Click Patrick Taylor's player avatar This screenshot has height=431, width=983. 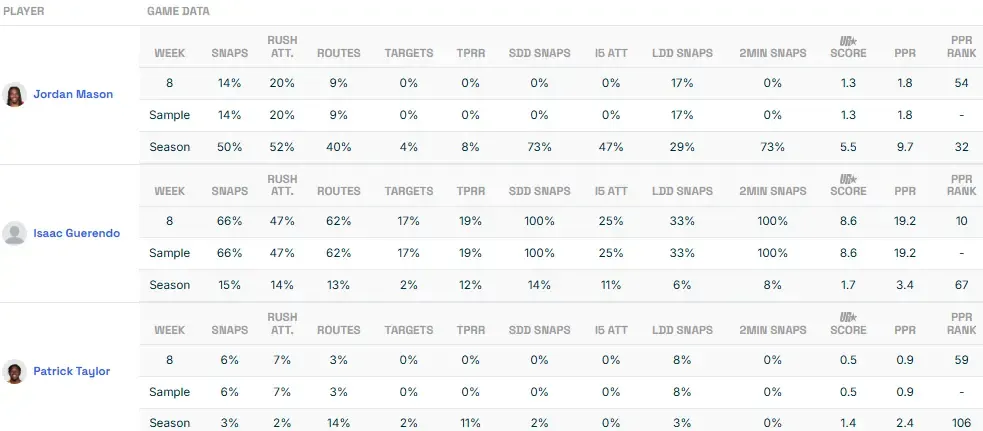(x=14, y=371)
